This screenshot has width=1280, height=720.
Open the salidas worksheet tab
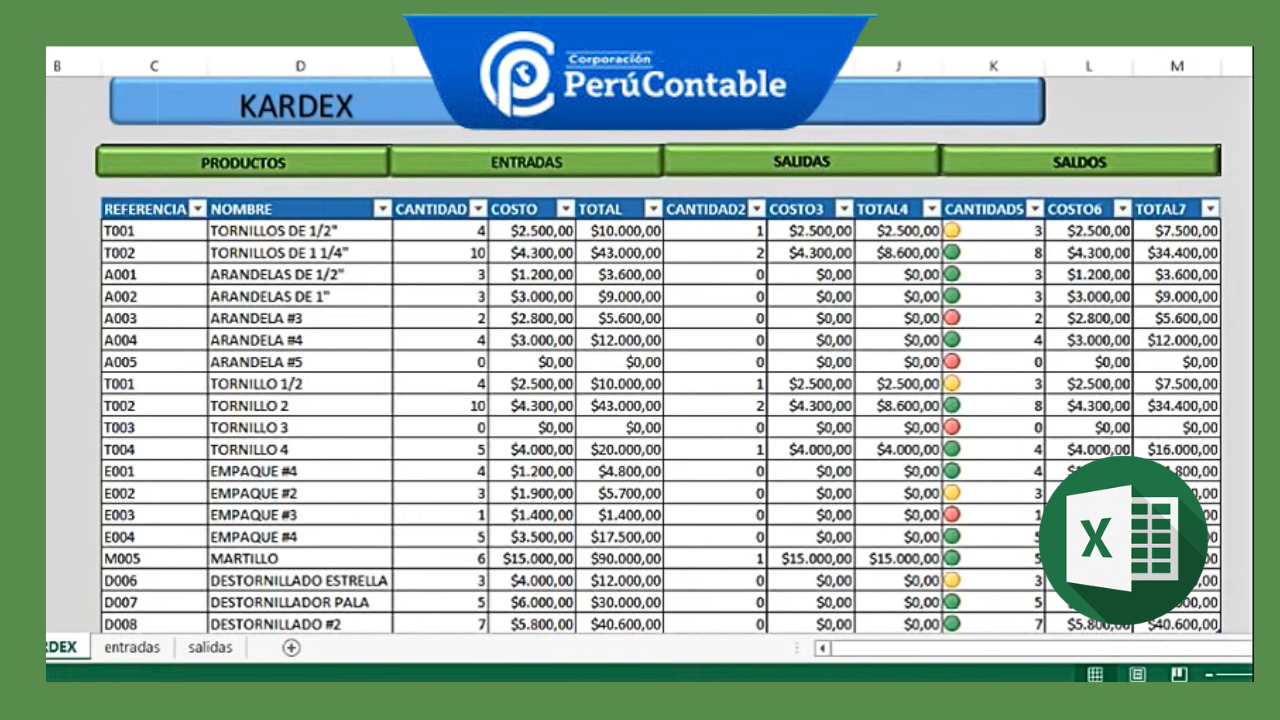[210, 647]
